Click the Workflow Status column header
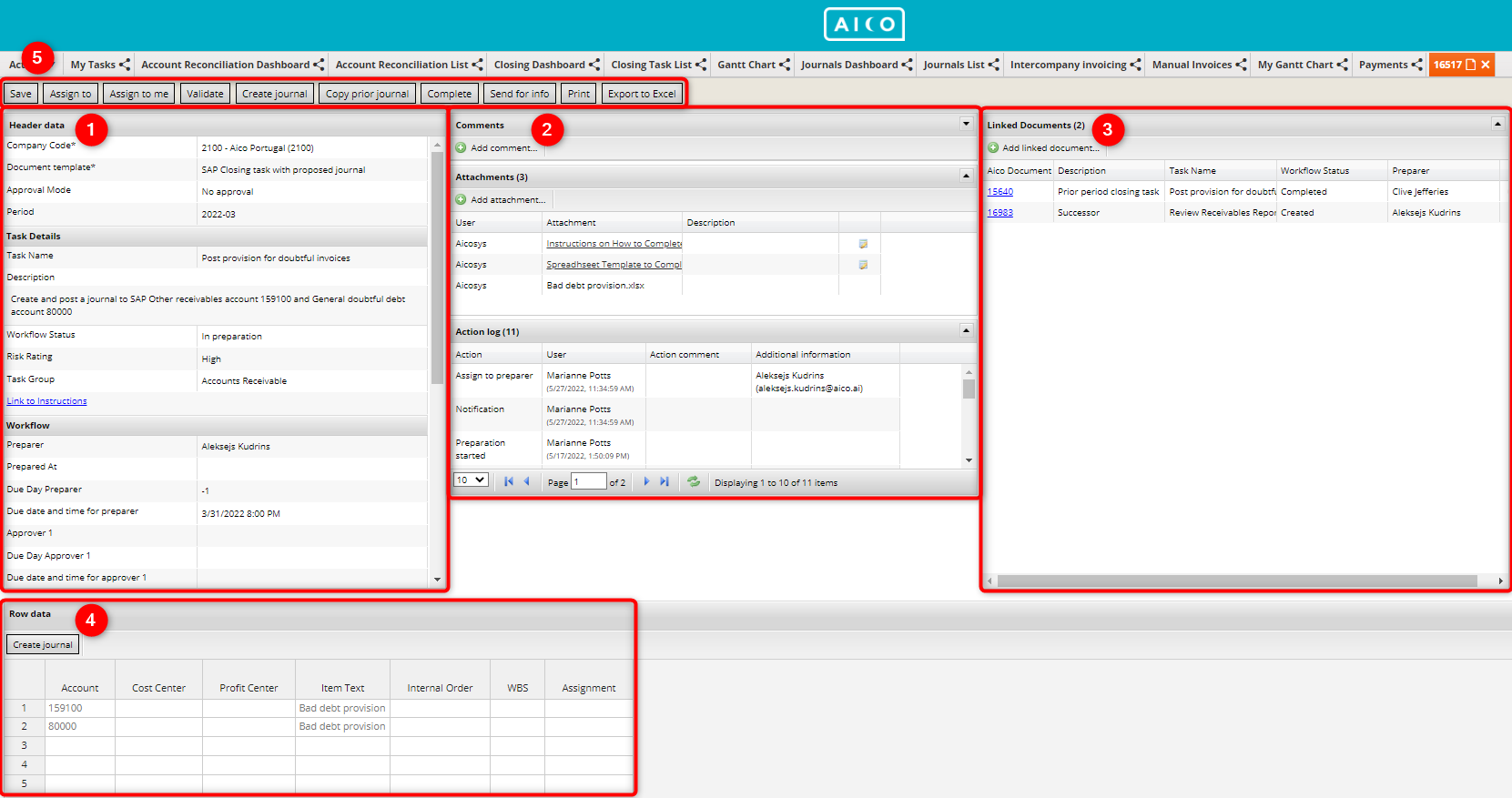The height and width of the screenshot is (798, 1512). coord(1332,171)
